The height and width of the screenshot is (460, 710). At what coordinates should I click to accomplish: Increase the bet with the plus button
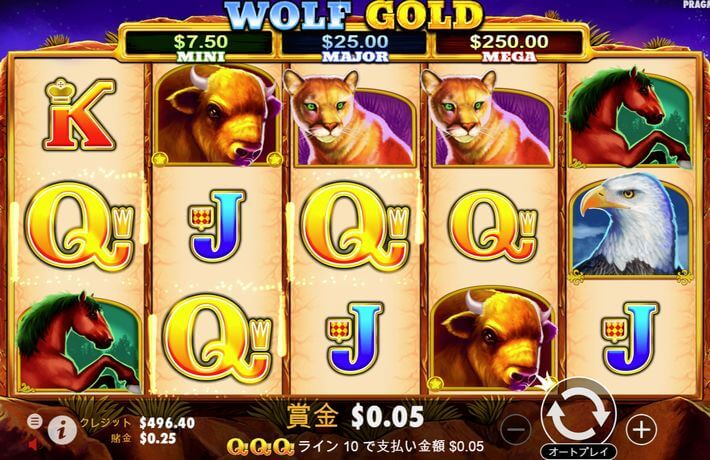pyautogui.click(x=641, y=429)
